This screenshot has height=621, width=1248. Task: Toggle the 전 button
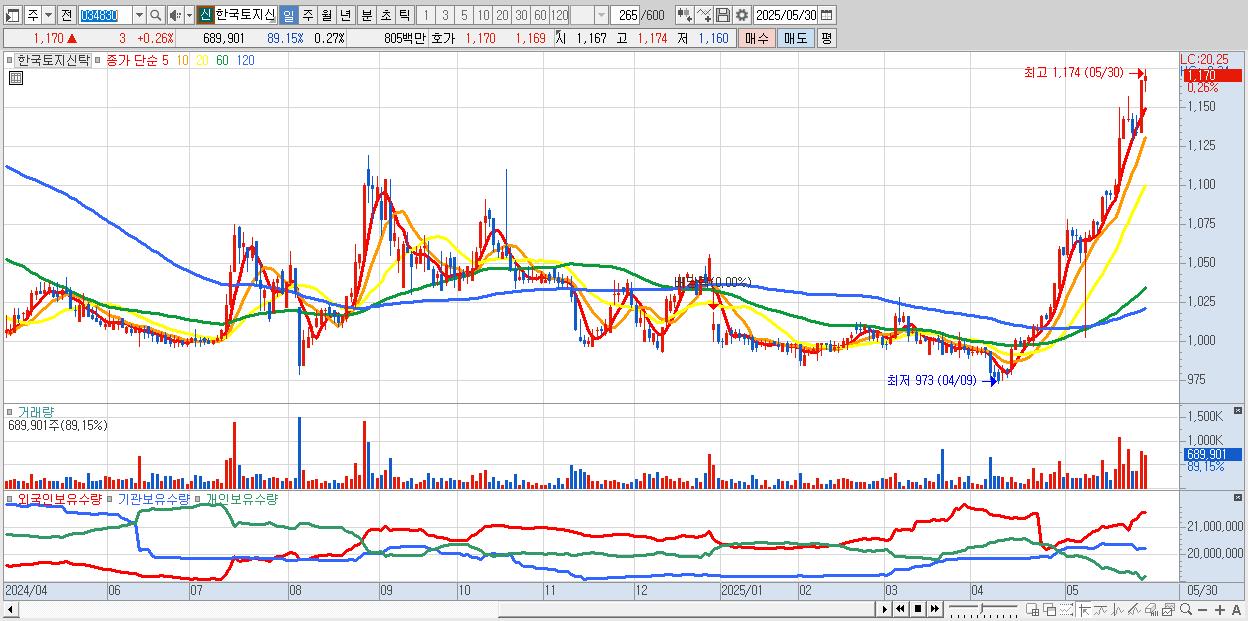pyautogui.click(x=66, y=15)
